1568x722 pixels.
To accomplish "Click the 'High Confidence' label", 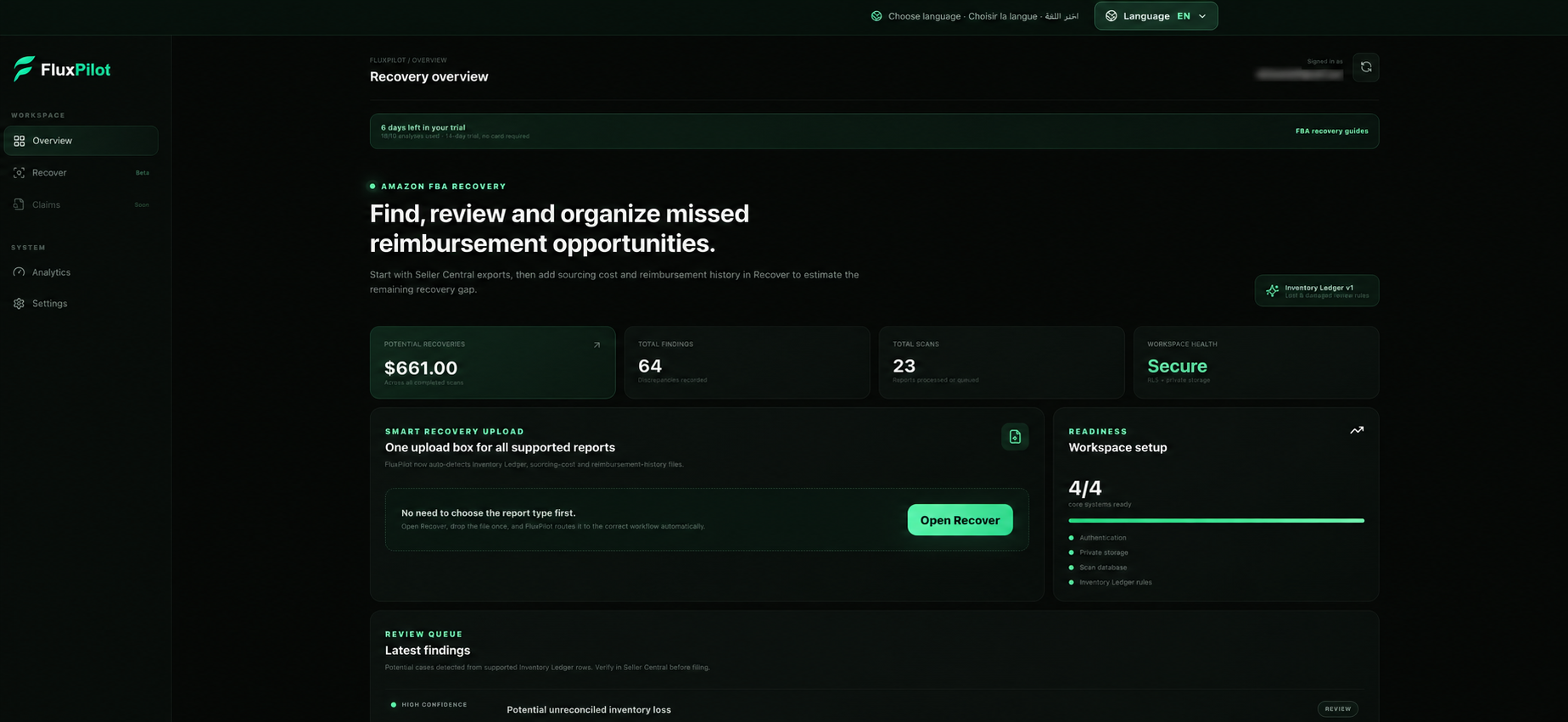I will coord(434,705).
